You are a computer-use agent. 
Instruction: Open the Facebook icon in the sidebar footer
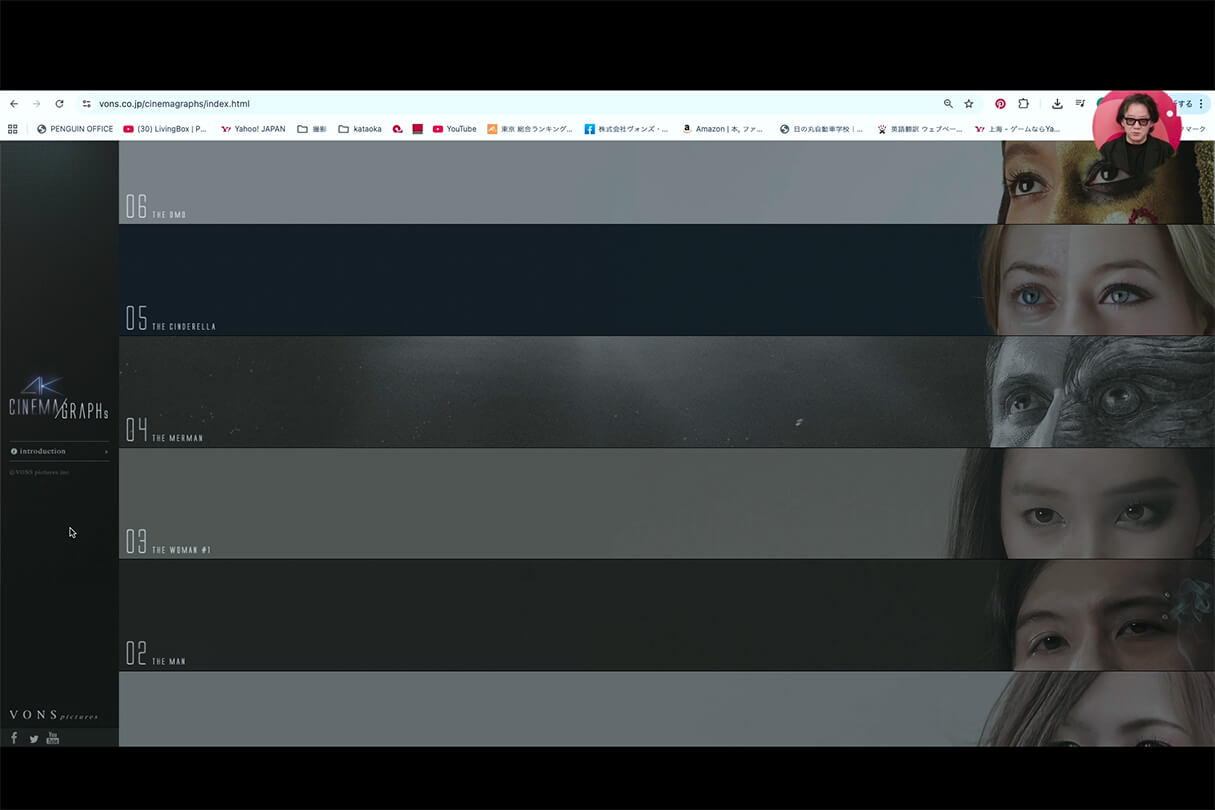click(14, 738)
